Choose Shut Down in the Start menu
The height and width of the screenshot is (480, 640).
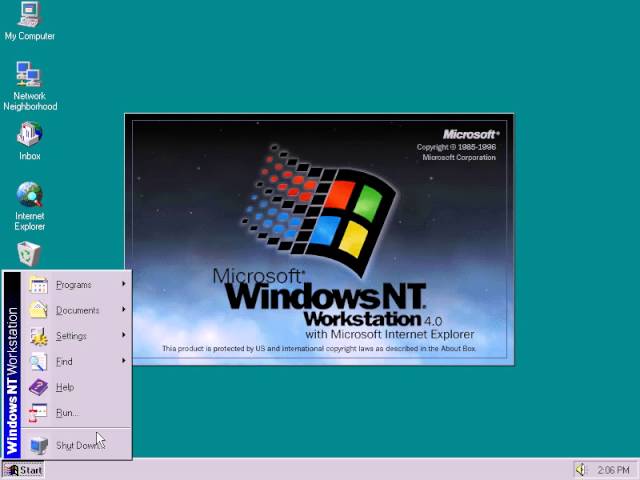pyautogui.click(x=76, y=445)
